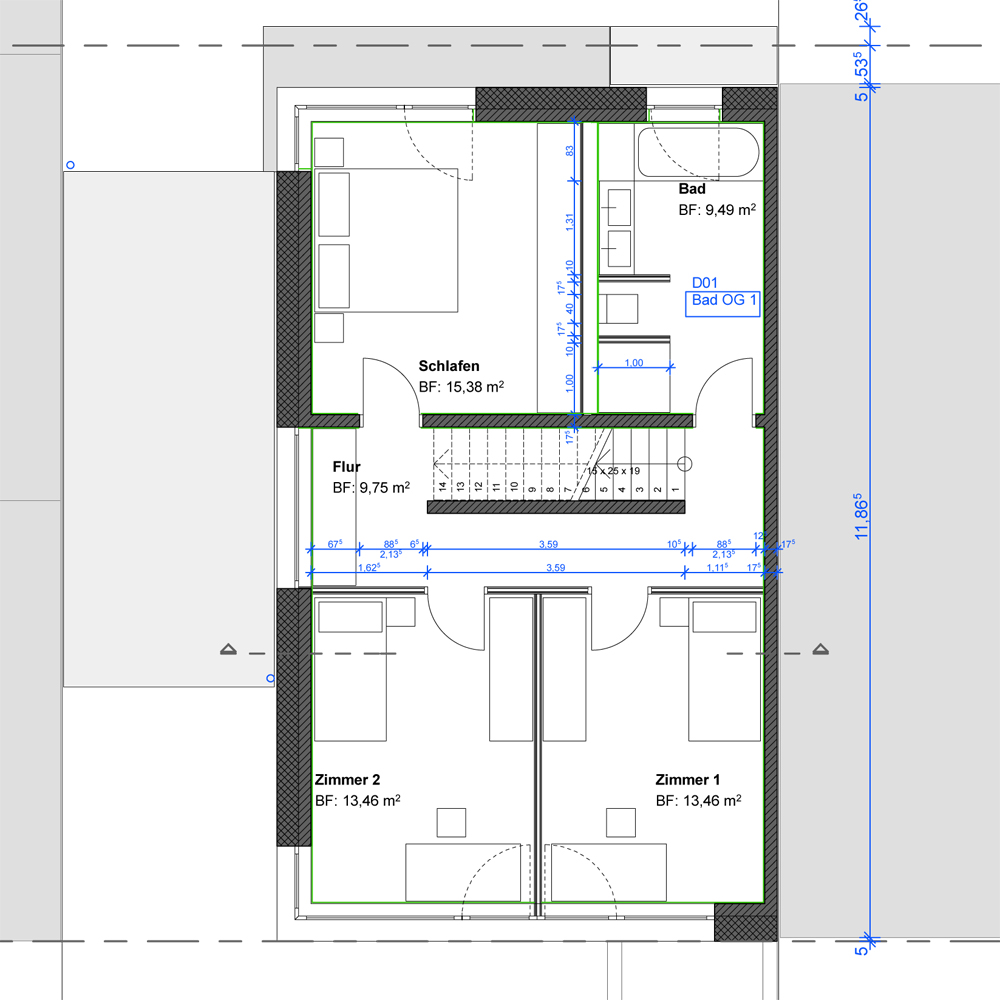The image size is (1000, 1000).
Task: Click the left section marker triangle
Action: click(x=228, y=650)
